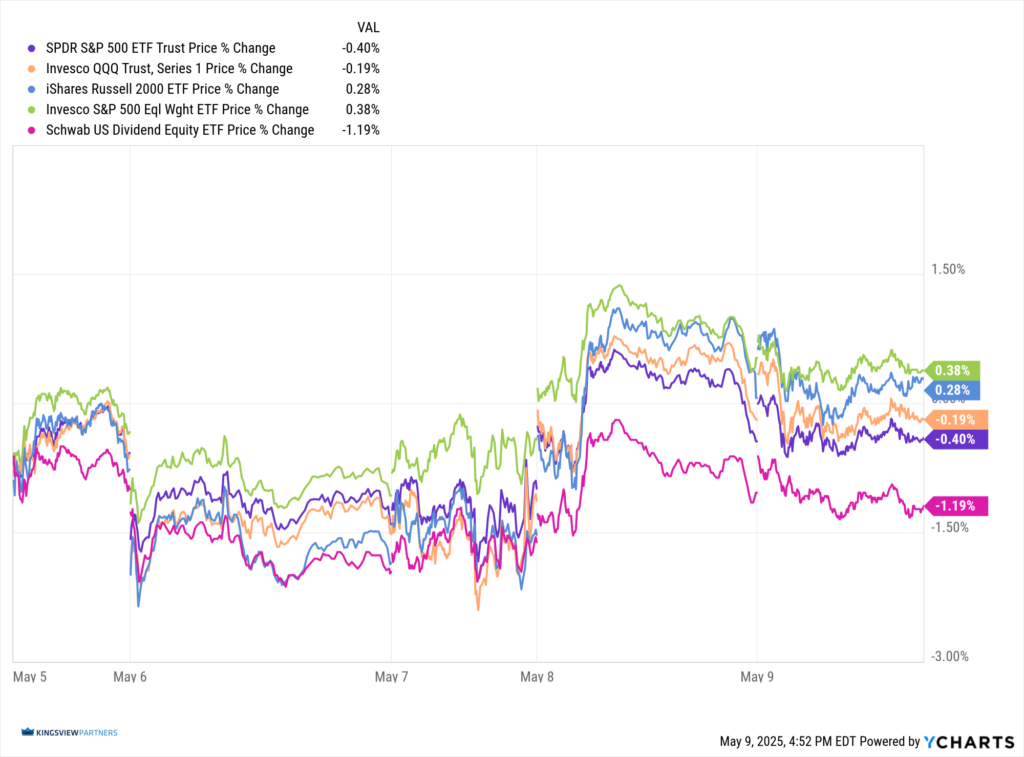Viewport: 1024px width, 757px height.
Task: Click the orange Invesco QQQ legend dot
Action: point(34,69)
